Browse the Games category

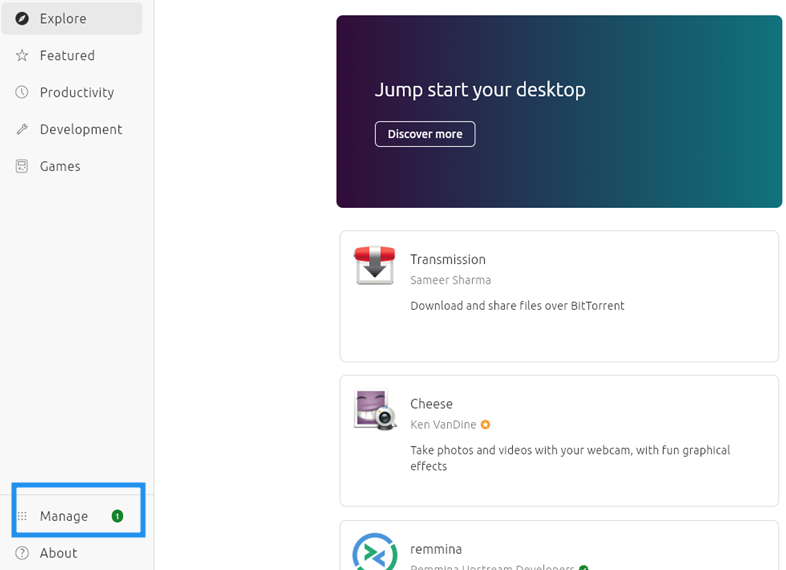72,166
